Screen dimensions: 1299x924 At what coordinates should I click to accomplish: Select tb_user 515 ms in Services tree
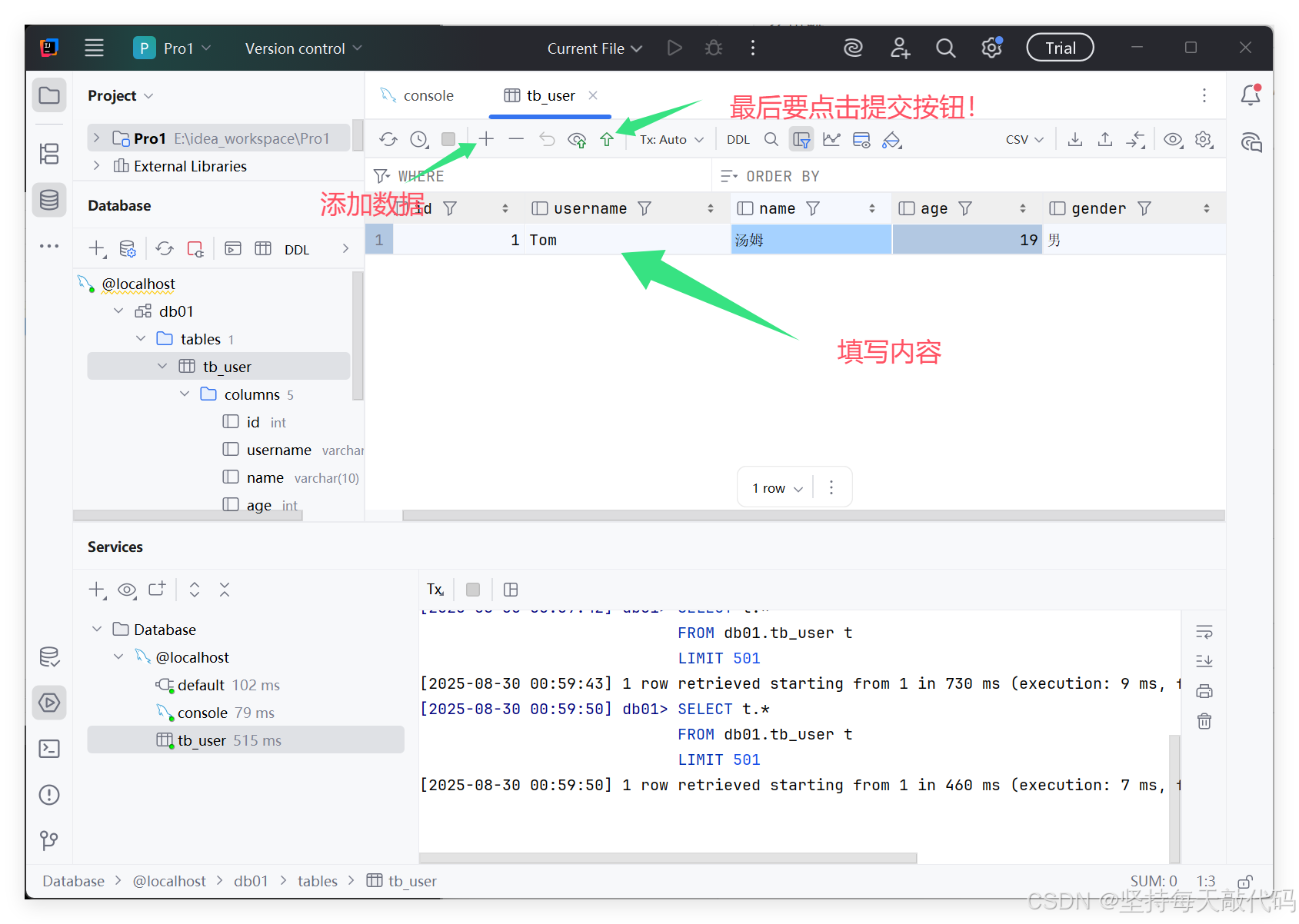click(x=245, y=740)
